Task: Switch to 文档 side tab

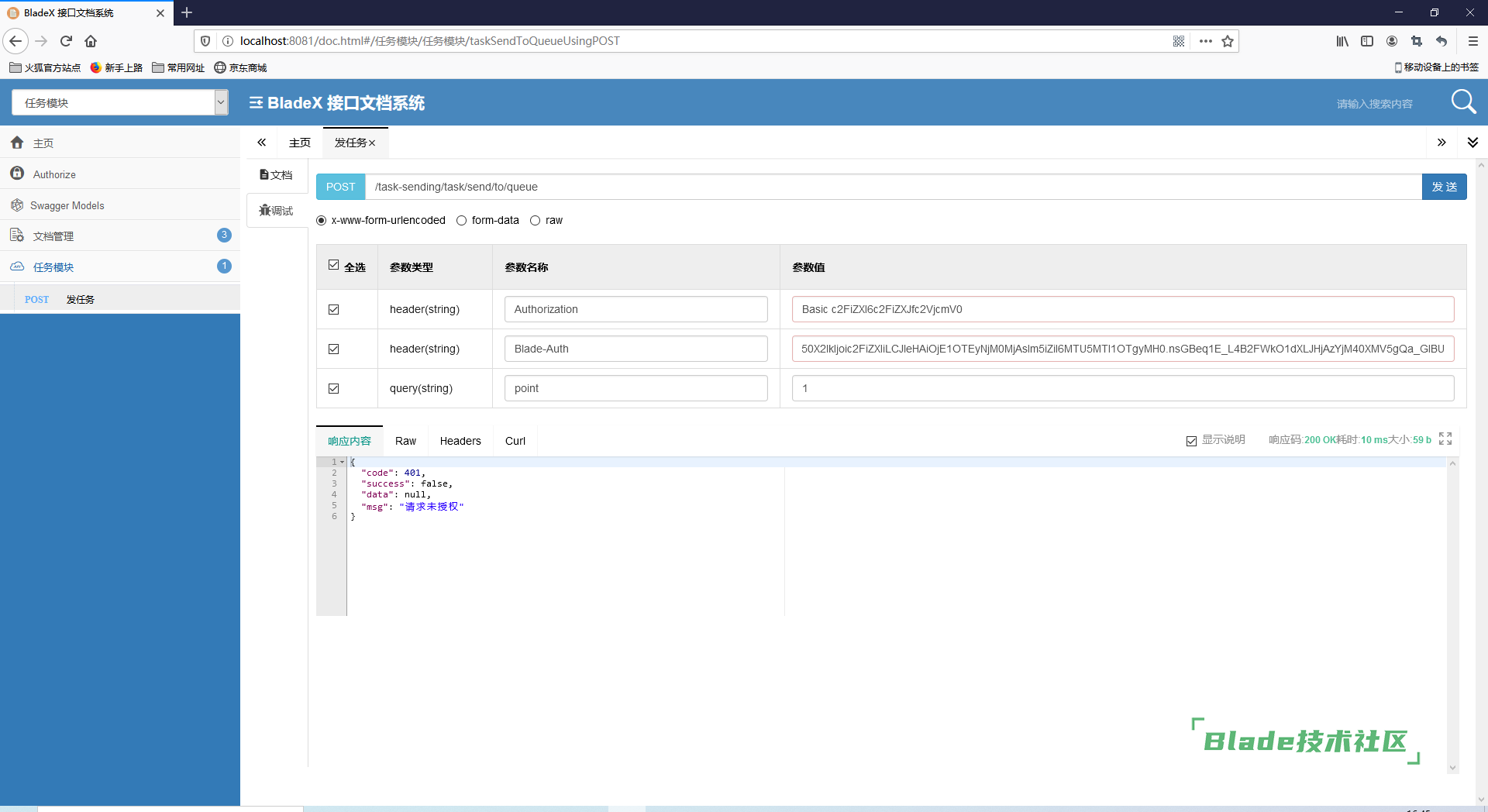Action: pos(277,175)
